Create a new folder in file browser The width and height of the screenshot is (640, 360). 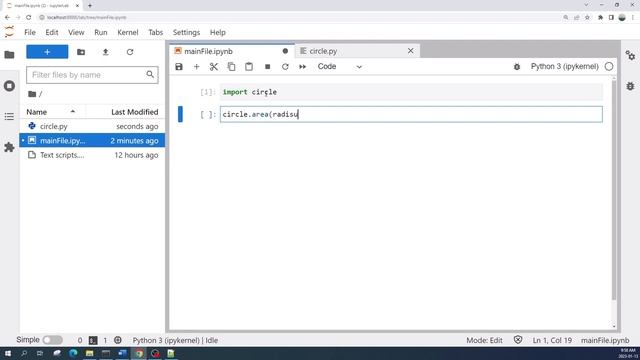[81, 52]
